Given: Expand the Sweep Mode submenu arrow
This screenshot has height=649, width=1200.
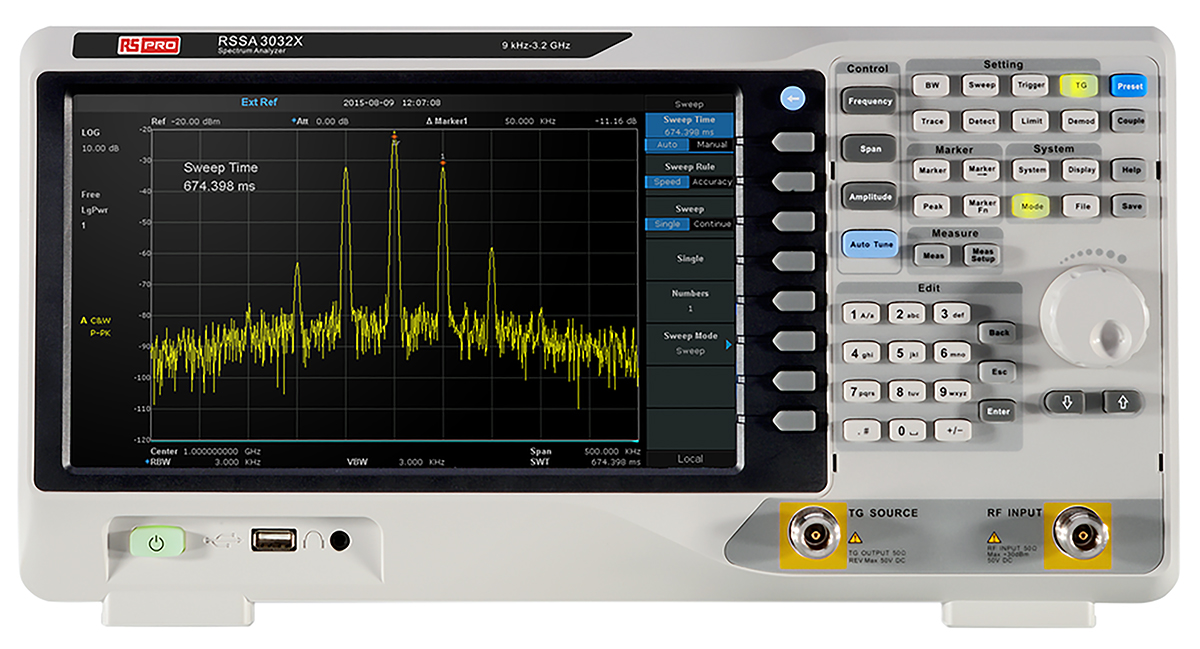Looking at the screenshot, I should pyautogui.click(x=728, y=344).
